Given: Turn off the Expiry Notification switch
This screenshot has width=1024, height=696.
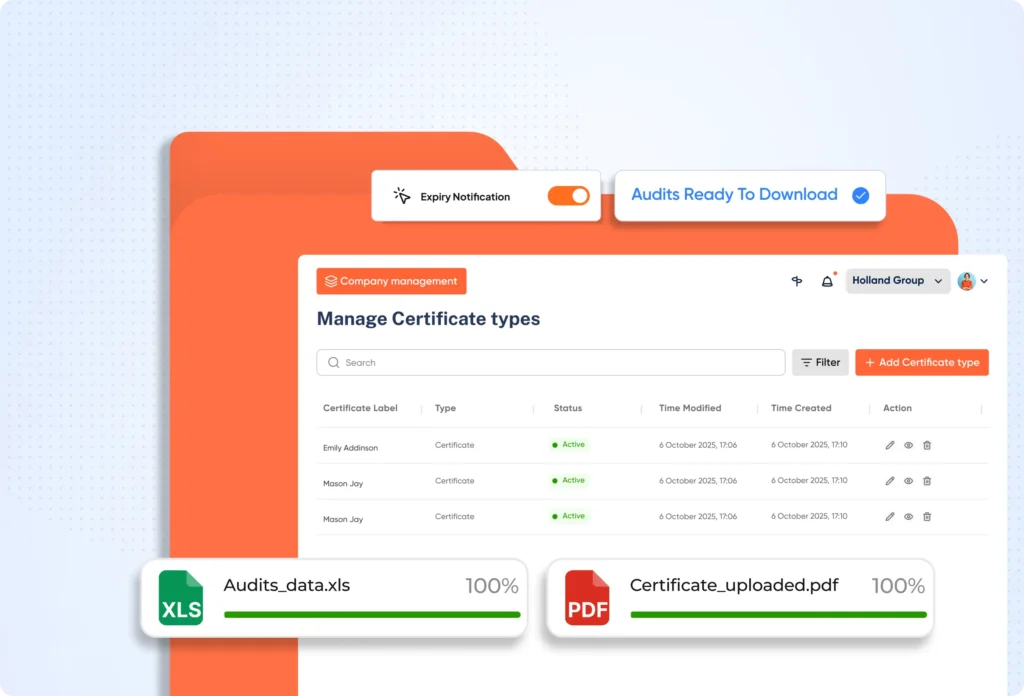Looking at the screenshot, I should pos(569,196).
